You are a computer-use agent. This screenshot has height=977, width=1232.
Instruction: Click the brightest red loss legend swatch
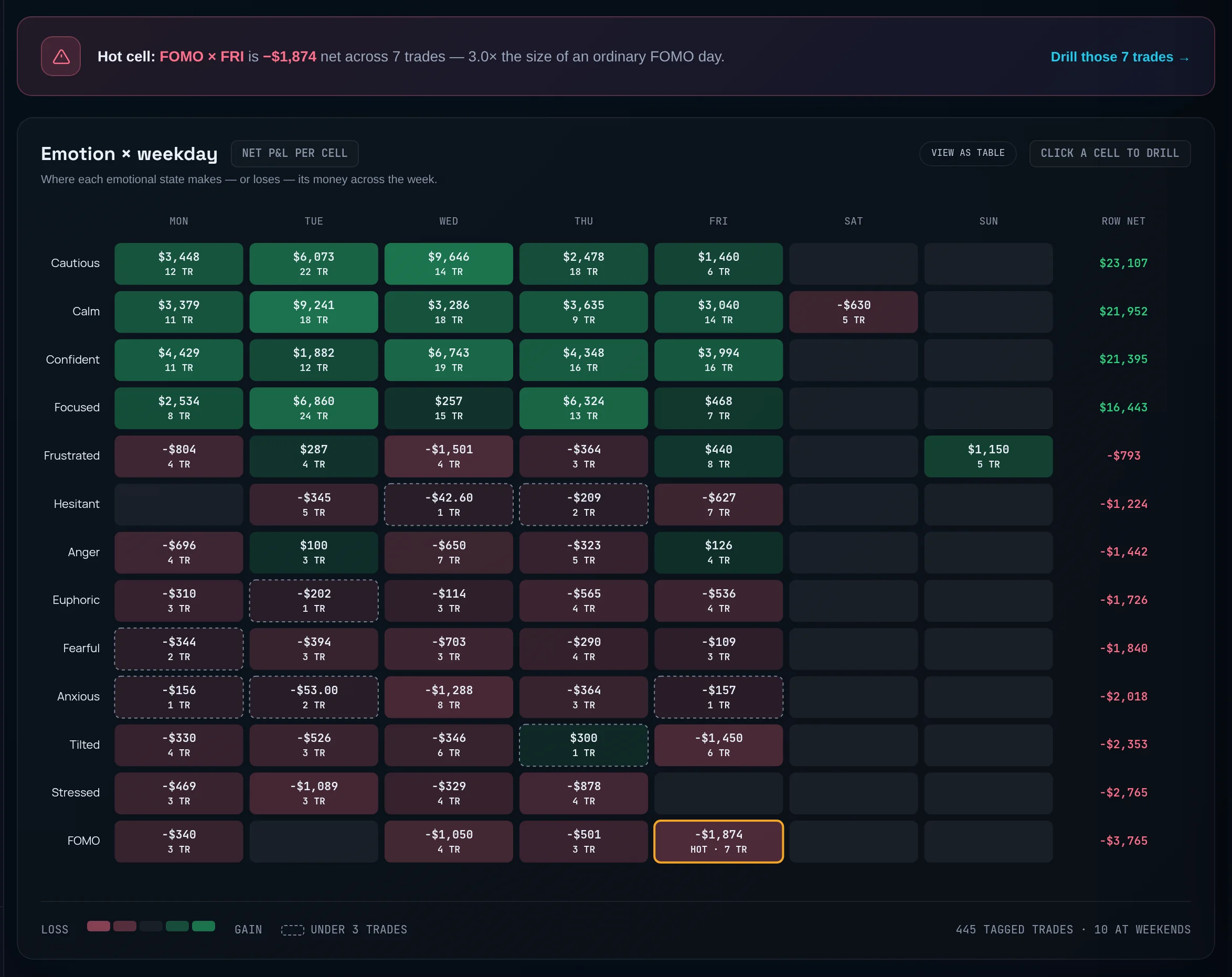pyautogui.click(x=98, y=926)
